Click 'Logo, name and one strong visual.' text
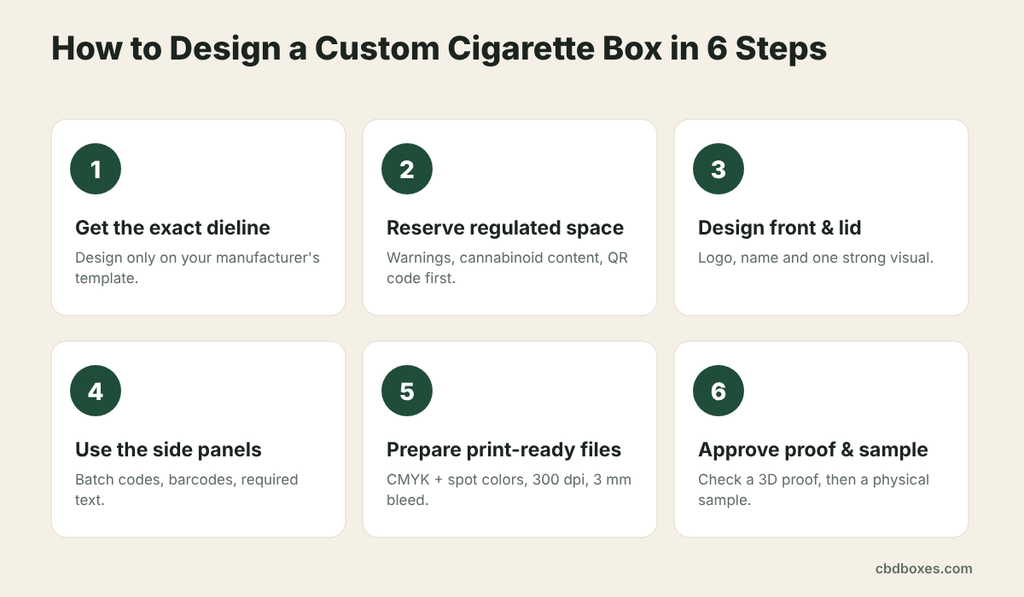This screenshot has width=1024, height=597. 816,257
